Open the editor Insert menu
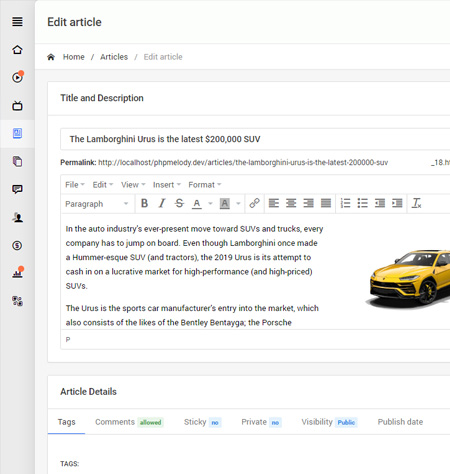This screenshot has height=474, width=450. click(167, 185)
